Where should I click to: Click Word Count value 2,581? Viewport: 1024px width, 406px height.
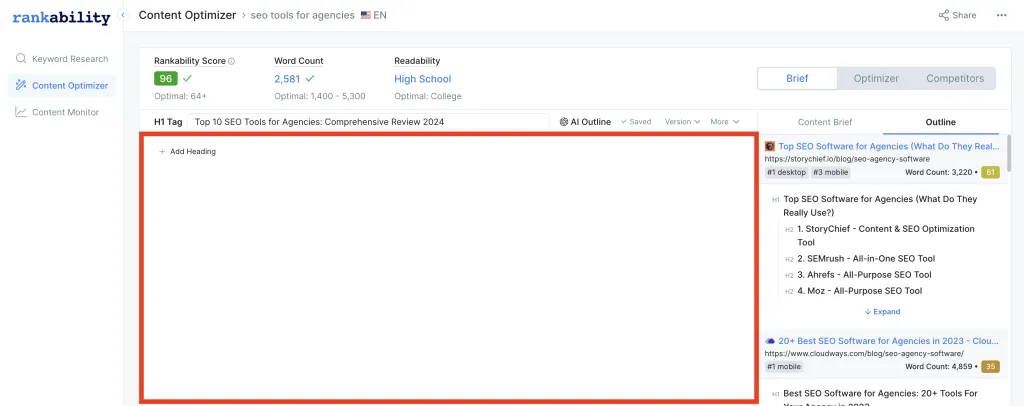click(x=287, y=79)
